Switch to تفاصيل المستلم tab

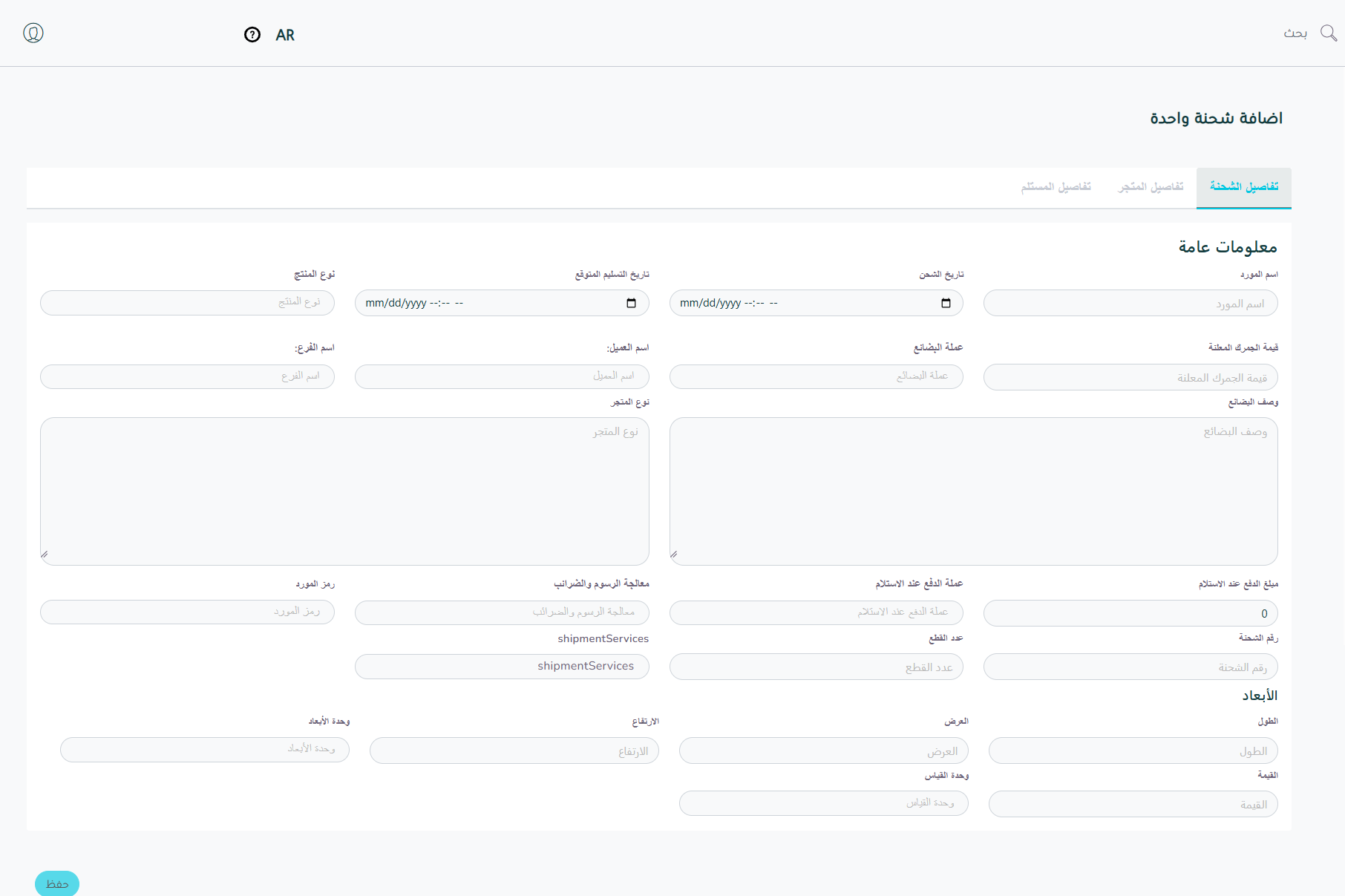click(1056, 186)
